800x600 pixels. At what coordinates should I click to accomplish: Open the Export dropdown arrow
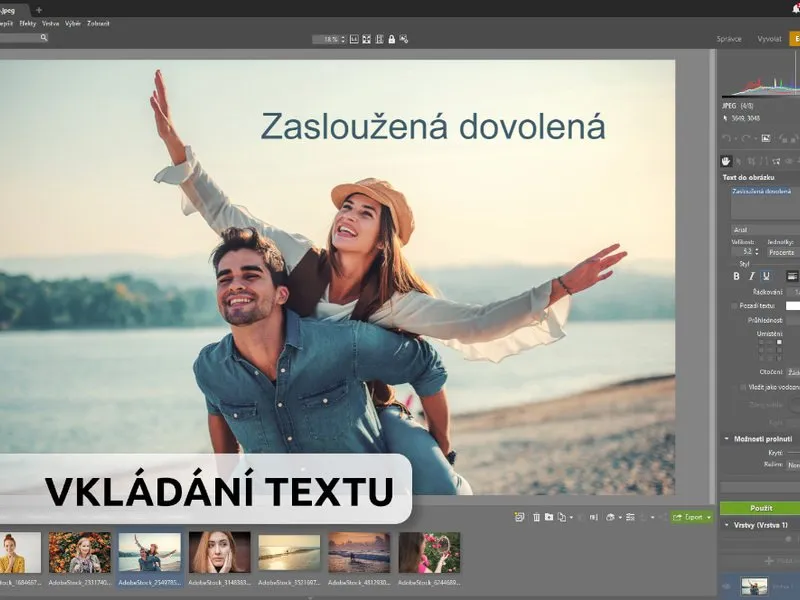709,517
